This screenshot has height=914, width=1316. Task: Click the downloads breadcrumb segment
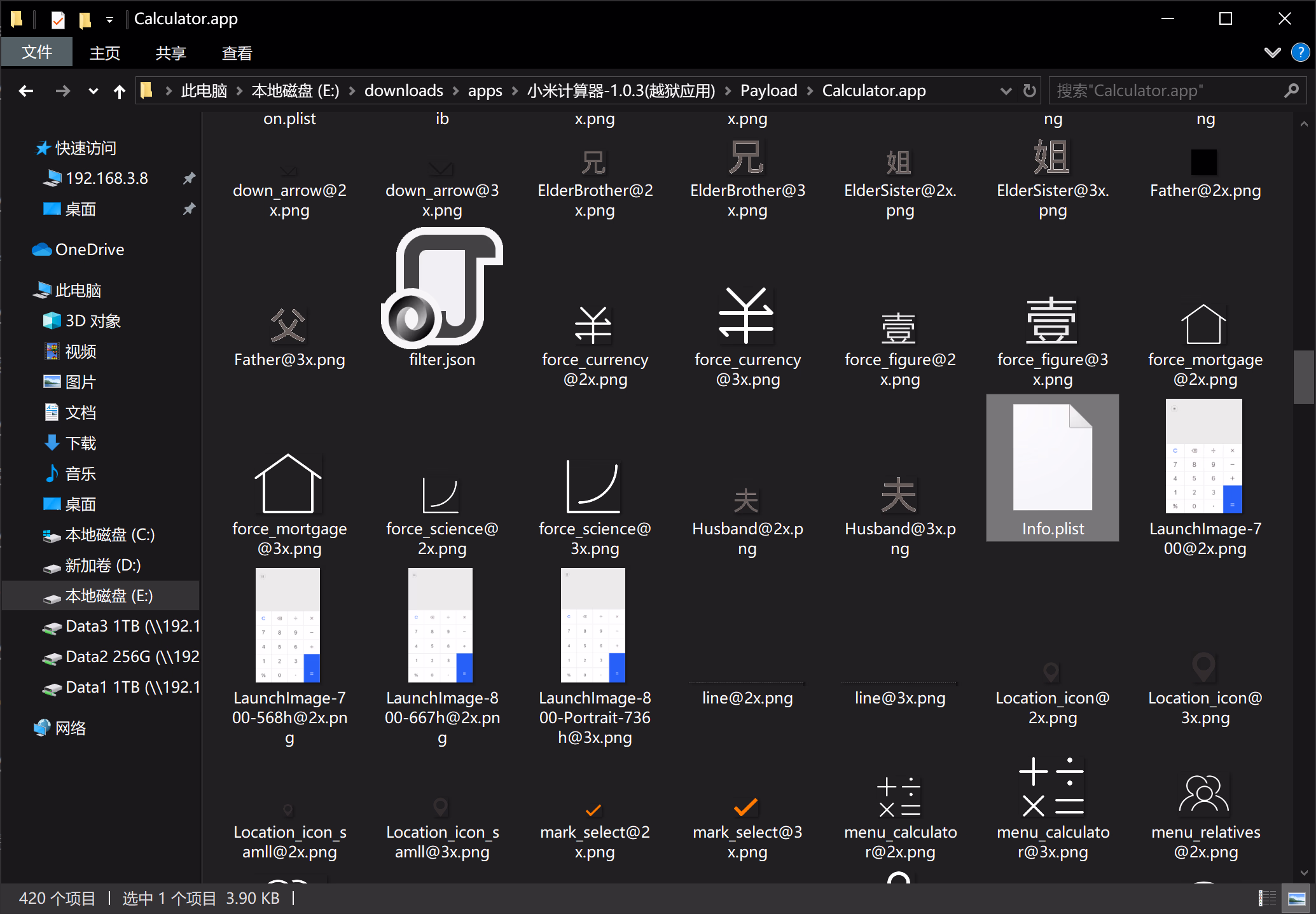click(403, 91)
